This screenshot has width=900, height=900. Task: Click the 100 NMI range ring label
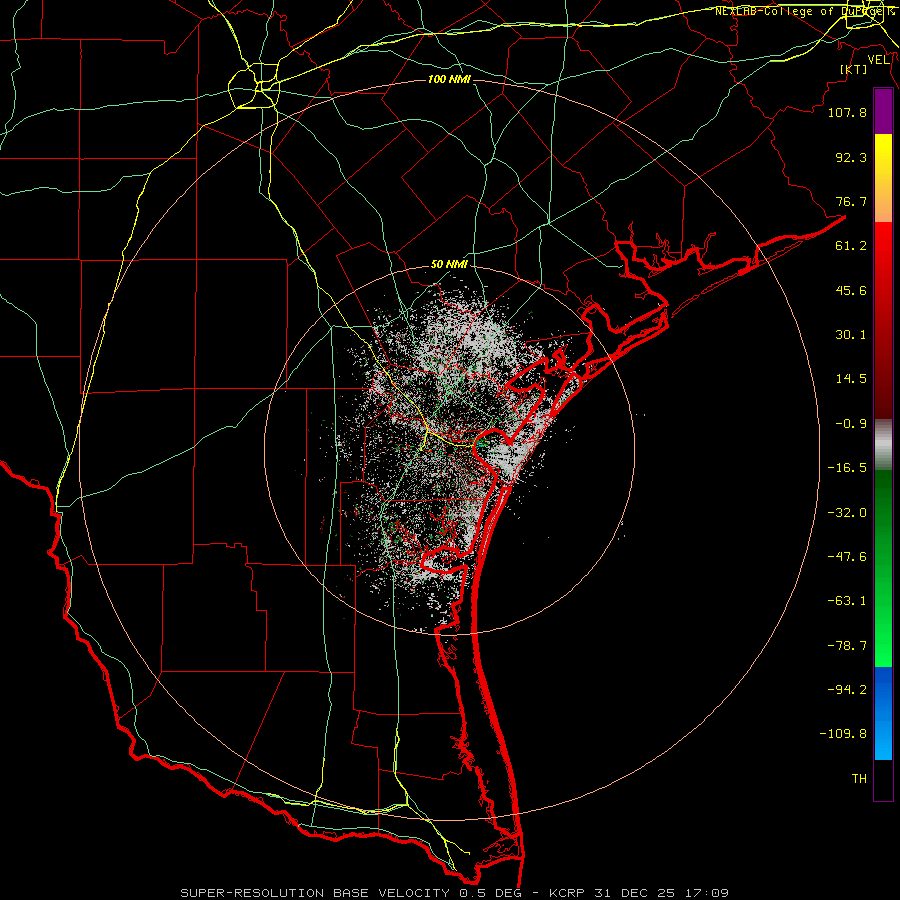pos(449,79)
